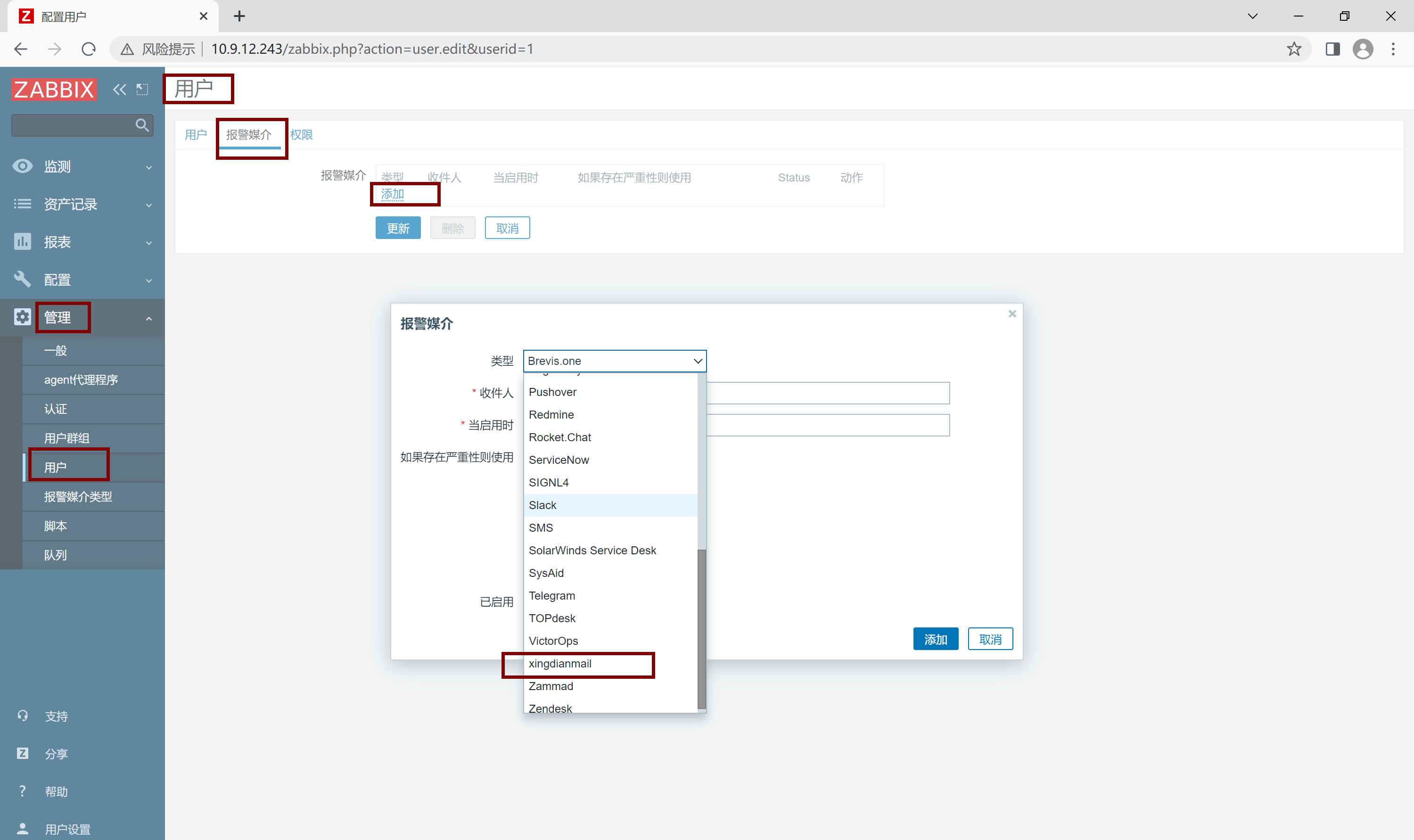Screen dimensions: 1414x840
Task: Open 队列 menu item
Action: pyautogui.click(x=93, y=555)
